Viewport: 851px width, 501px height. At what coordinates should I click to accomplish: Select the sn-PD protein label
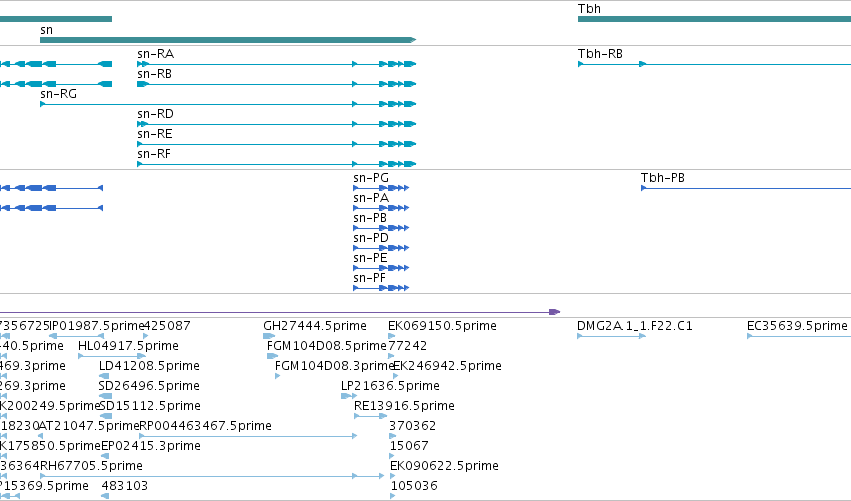pos(371,238)
